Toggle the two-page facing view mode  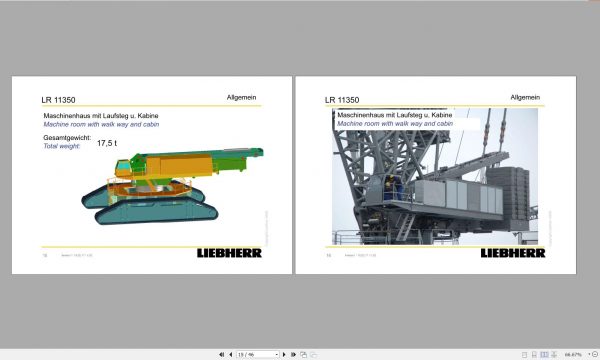[x=544, y=355]
